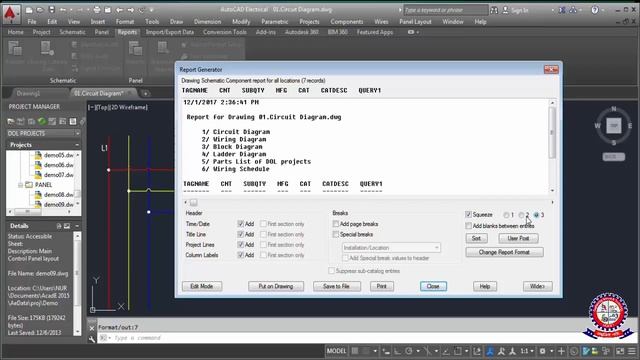
Task: Click the command line wrench customize icon
Action: (x=92, y=339)
